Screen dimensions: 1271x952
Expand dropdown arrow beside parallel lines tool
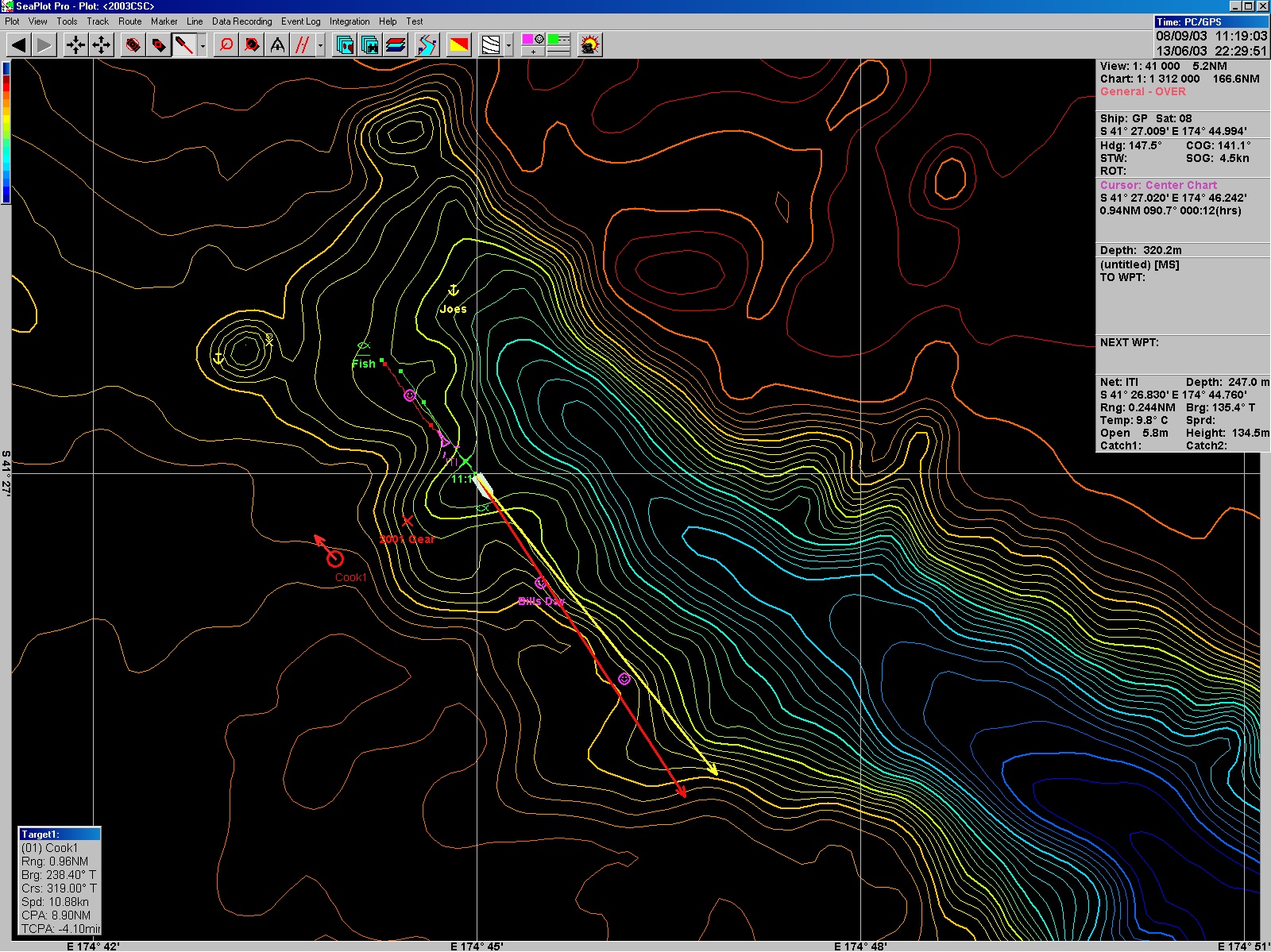[321, 46]
